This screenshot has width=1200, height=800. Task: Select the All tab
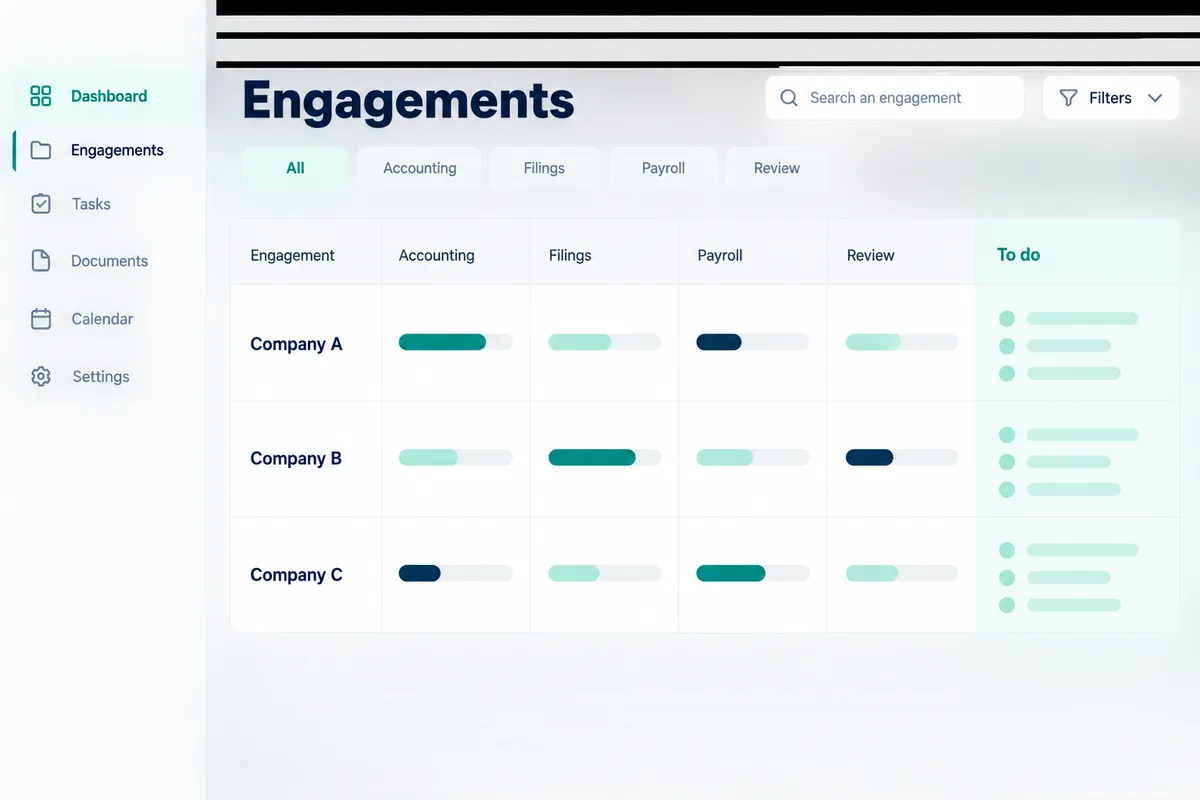pos(295,168)
